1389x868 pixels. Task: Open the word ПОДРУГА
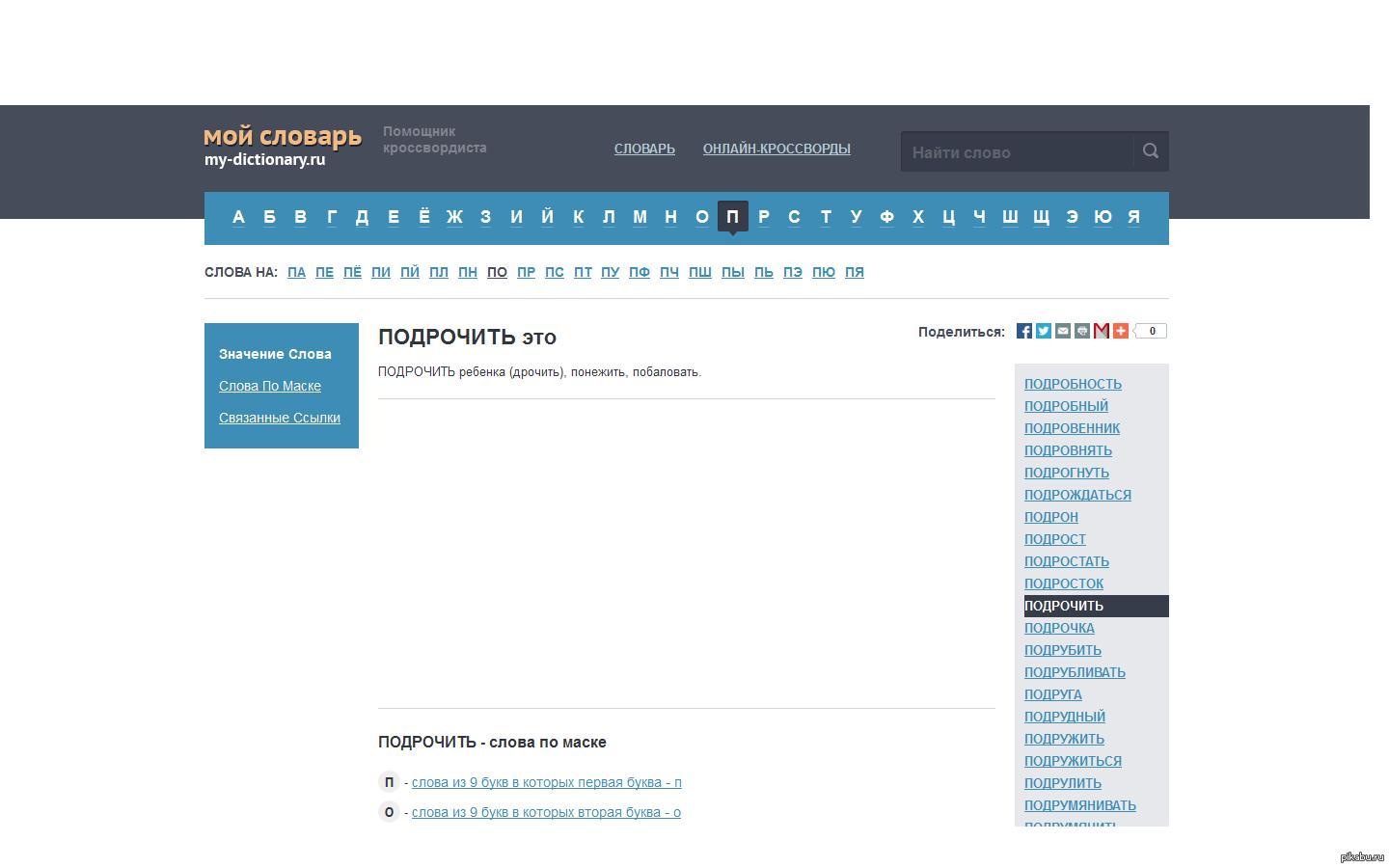[x=1053, y=694]
